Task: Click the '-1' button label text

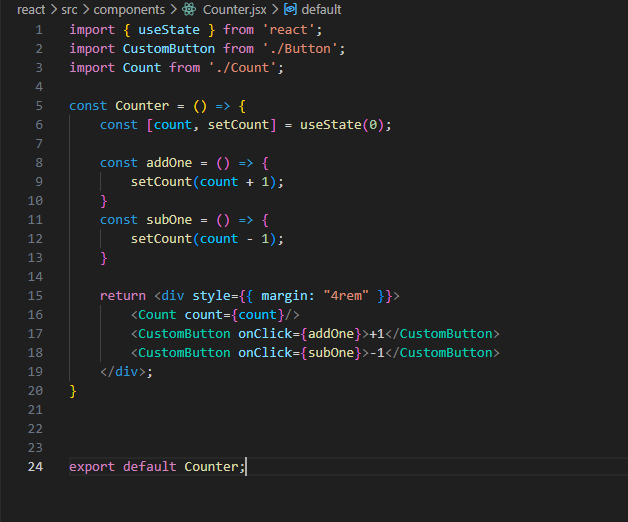Action: point(377,353)
